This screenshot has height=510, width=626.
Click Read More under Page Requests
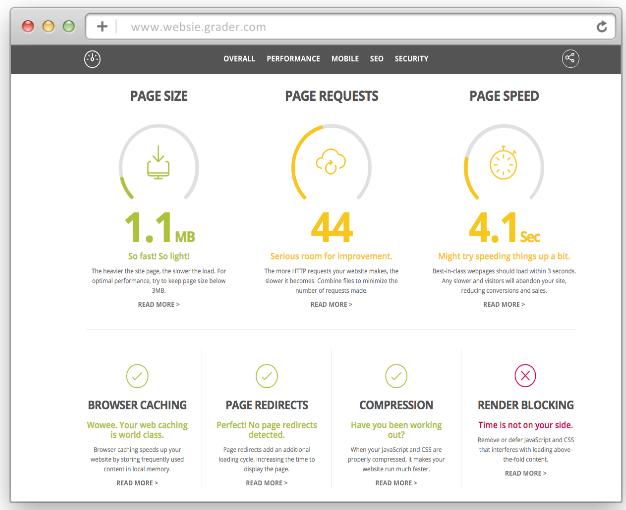click(x=331, y=304)
